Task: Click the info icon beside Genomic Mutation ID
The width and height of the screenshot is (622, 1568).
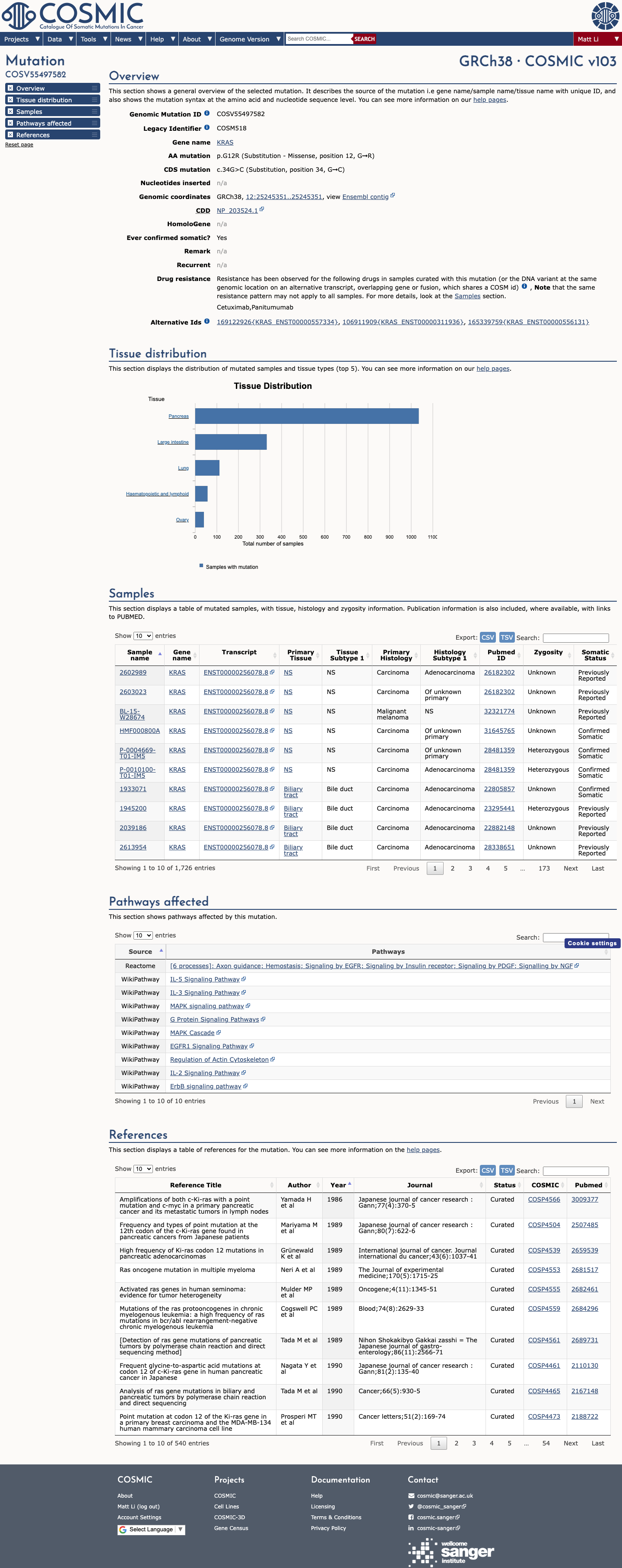Action: (207, 113)
